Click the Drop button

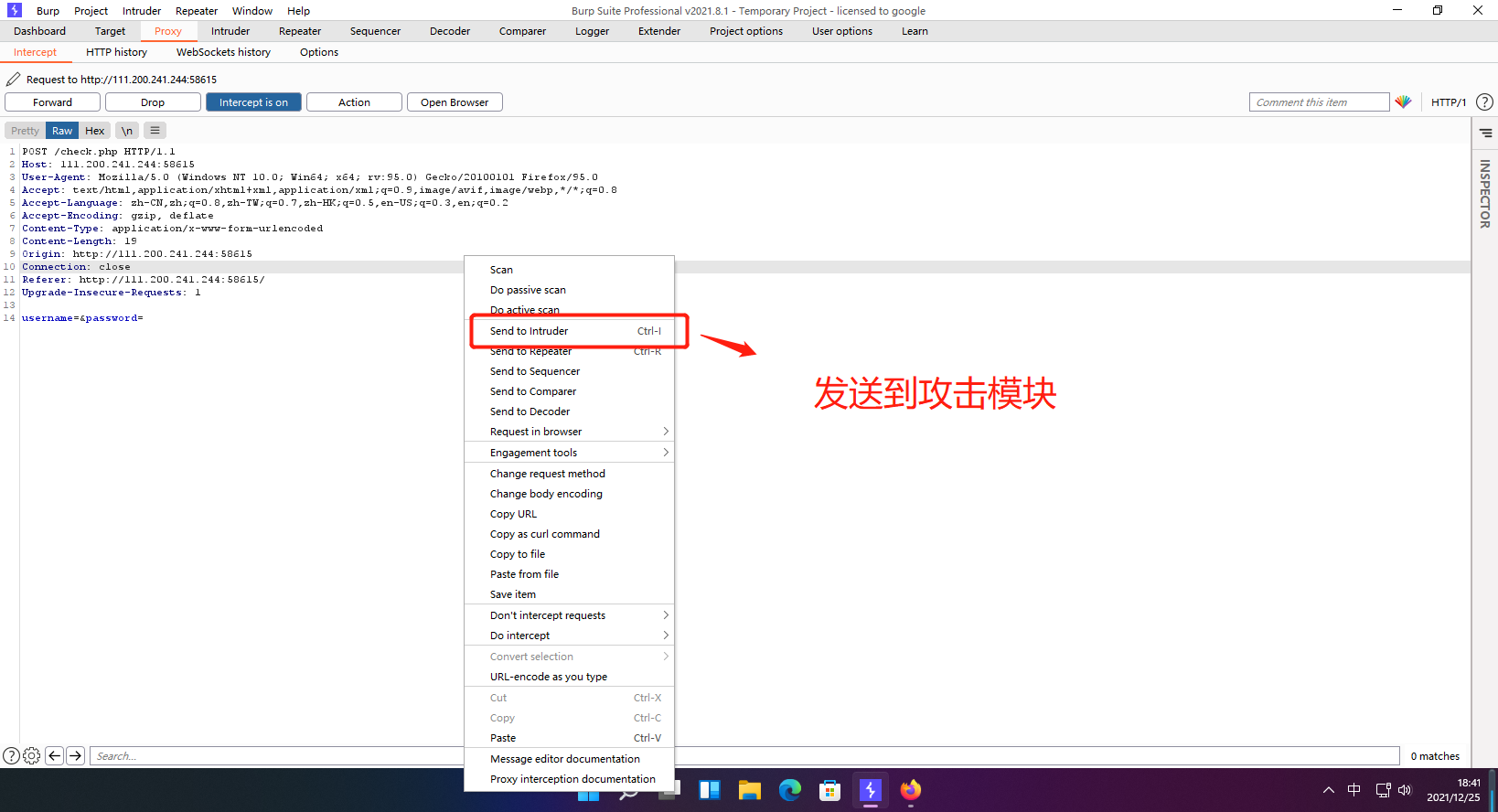(153, 102)
